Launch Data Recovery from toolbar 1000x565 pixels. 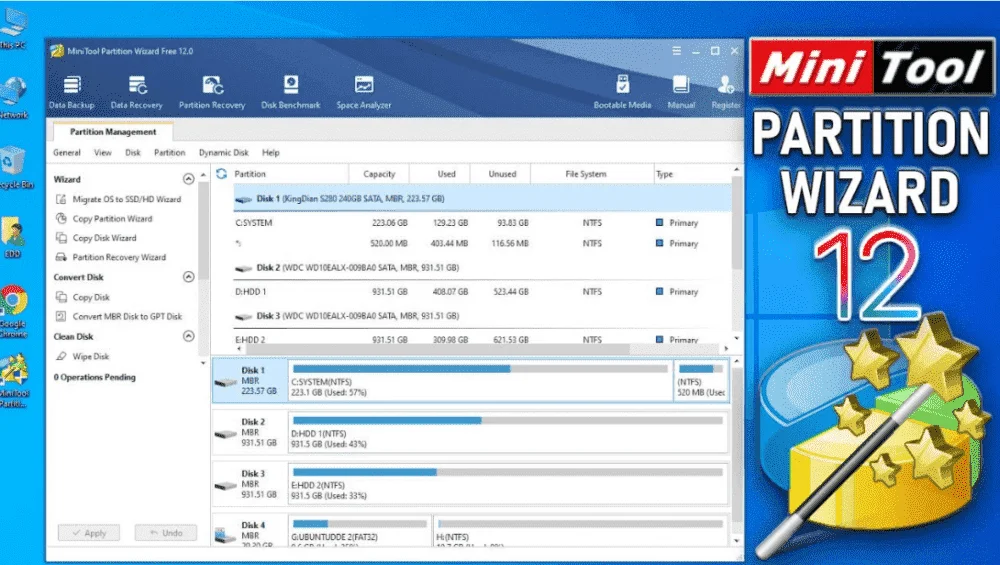(x=136, y=92)
